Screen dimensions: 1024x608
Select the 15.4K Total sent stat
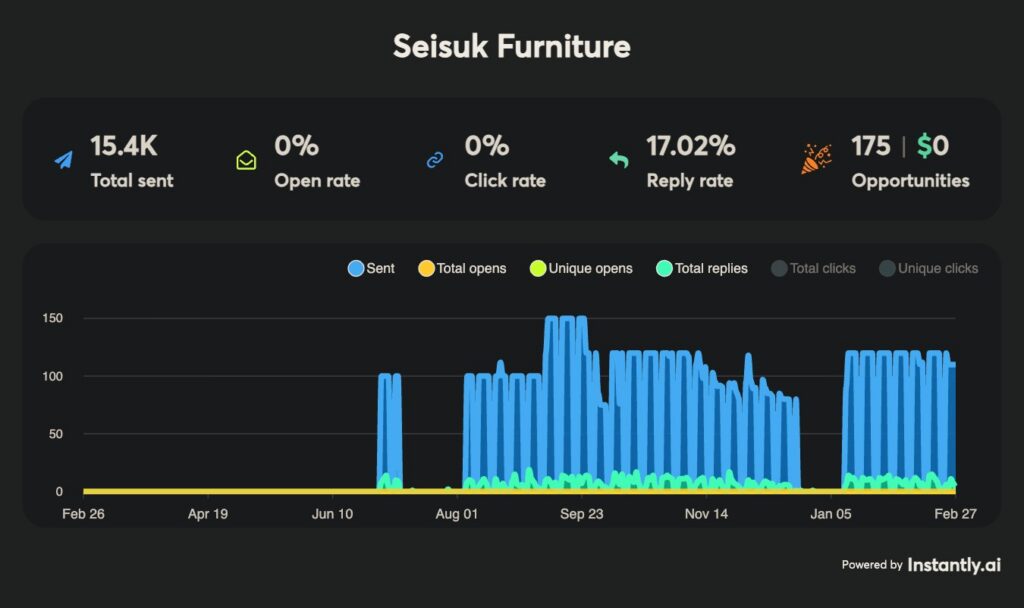point(124,146)
